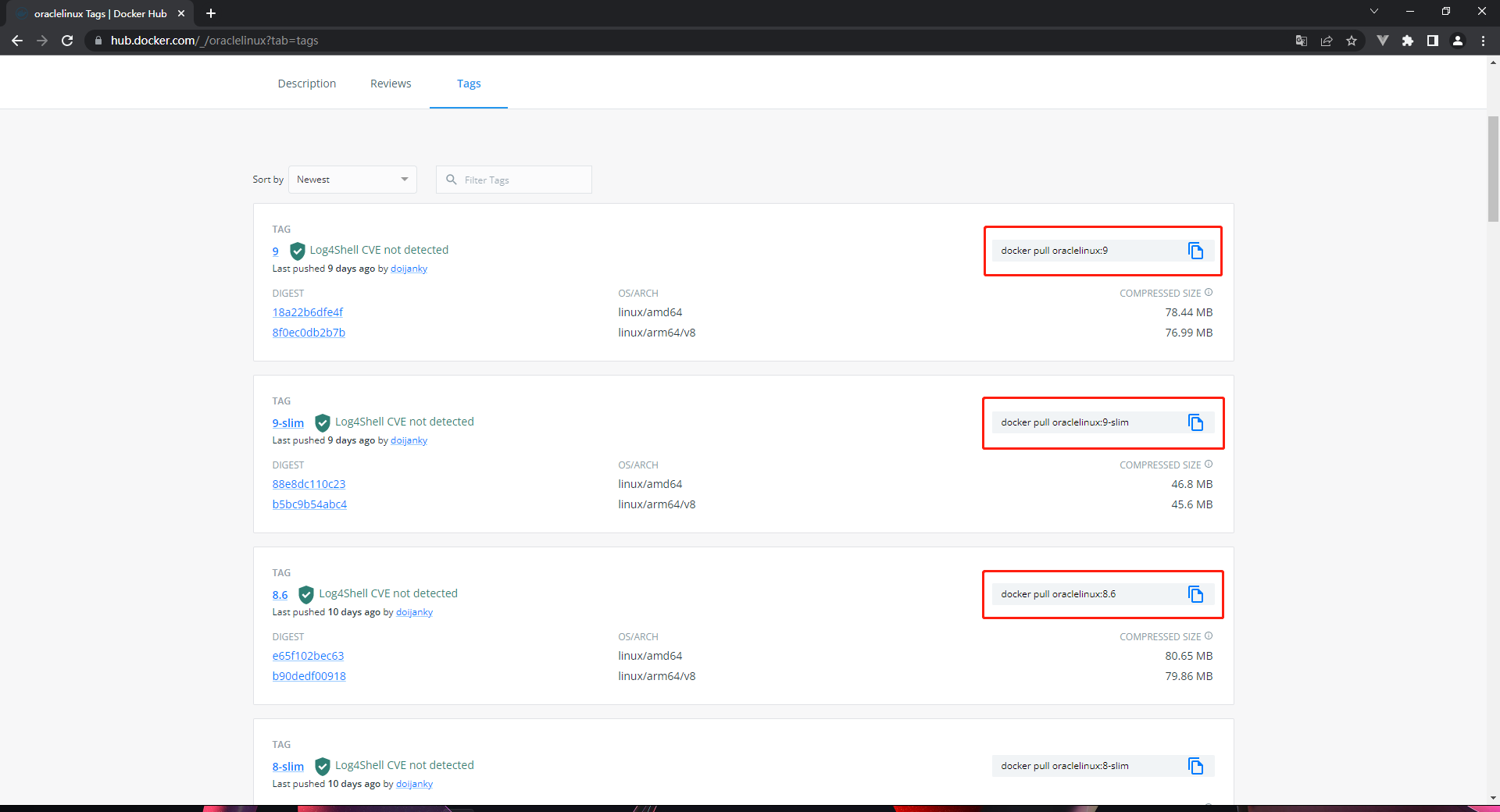Open the Sort by Newest dropdown
This screenshot has width=1500, height=812.
[x=352, y=180]
